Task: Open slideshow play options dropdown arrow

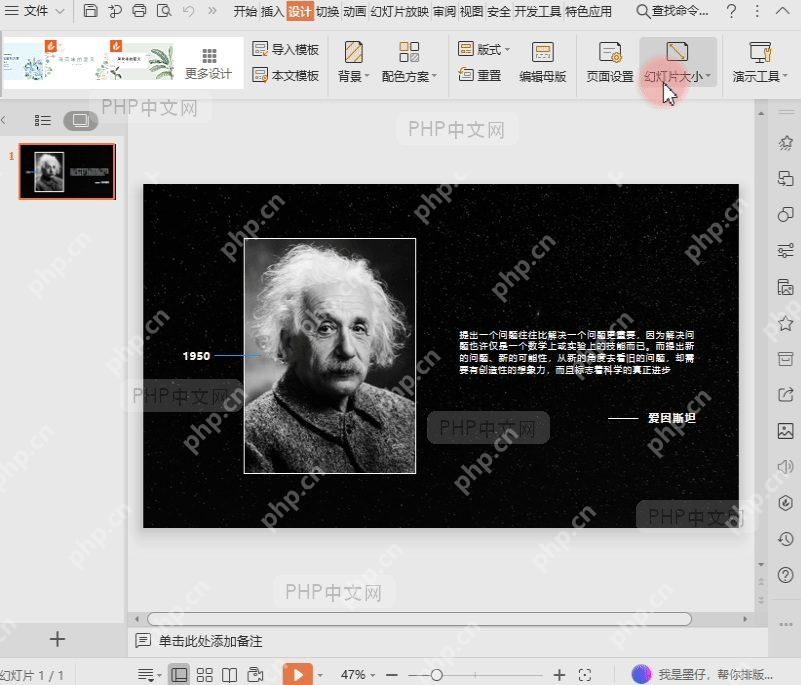Action: (x=320, y=675)
